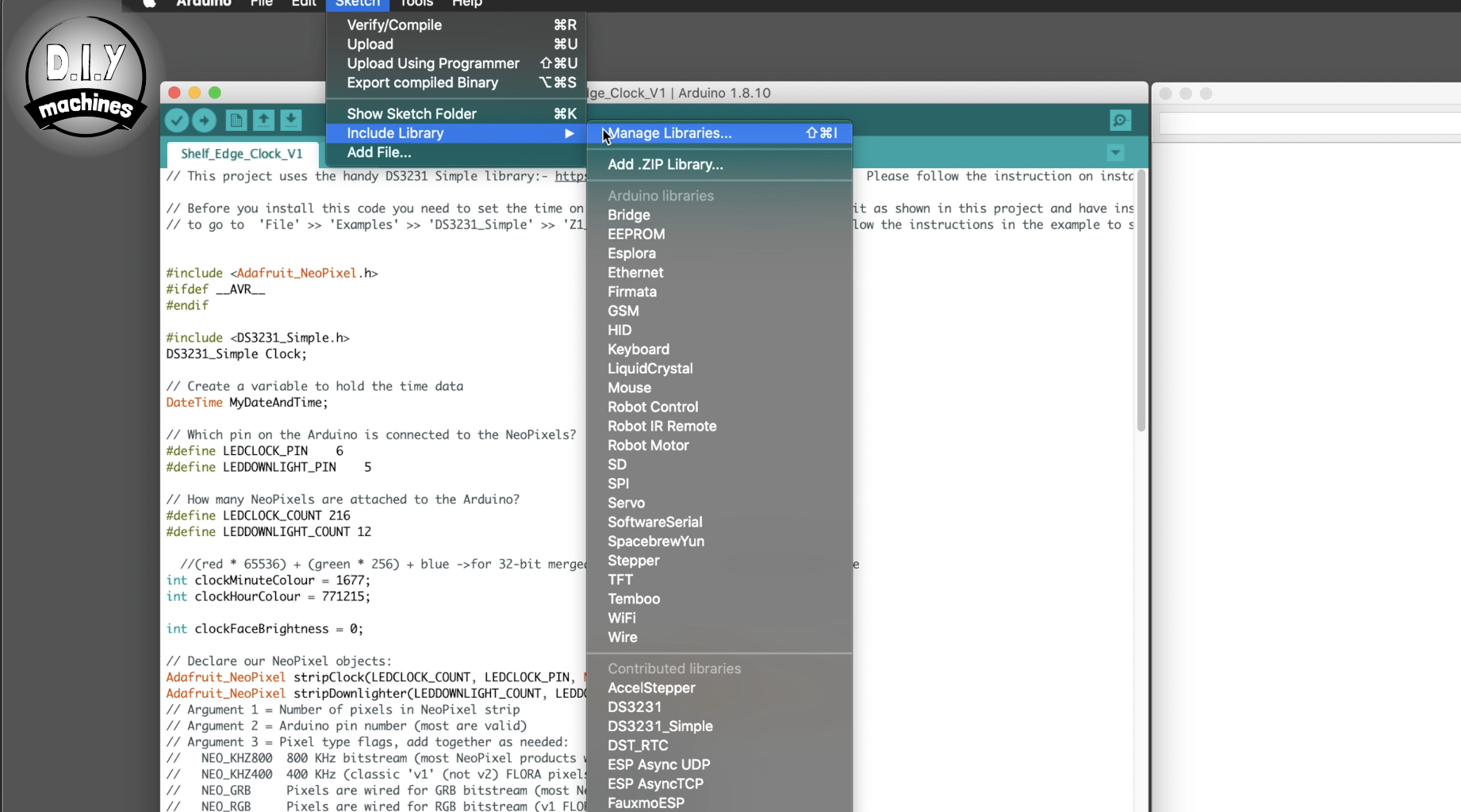Include the ESP Async UDP library
The height and width of the screenshot is (812, 1461).
coord(719,764)
